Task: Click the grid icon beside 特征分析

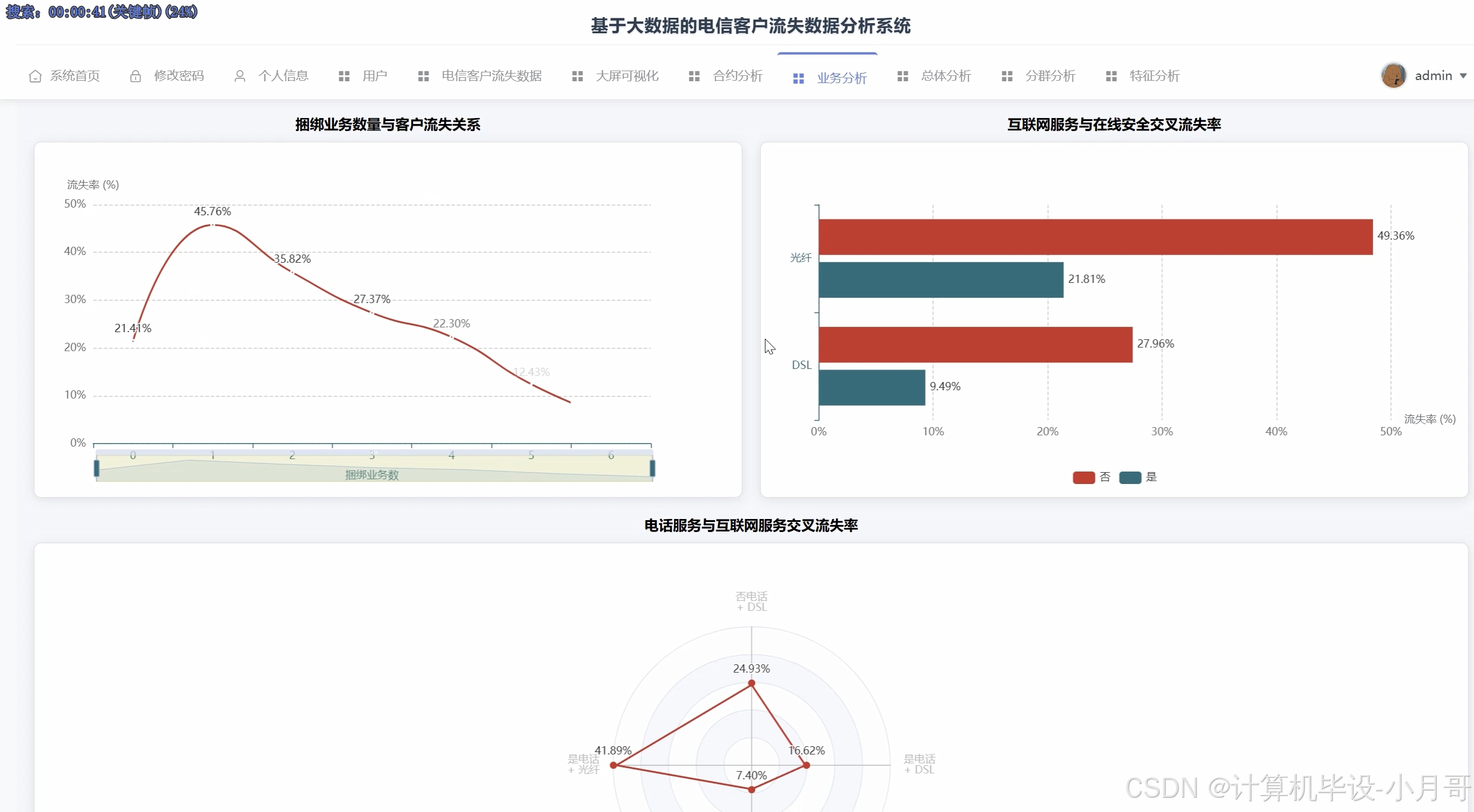Action: pos(1111,76)
